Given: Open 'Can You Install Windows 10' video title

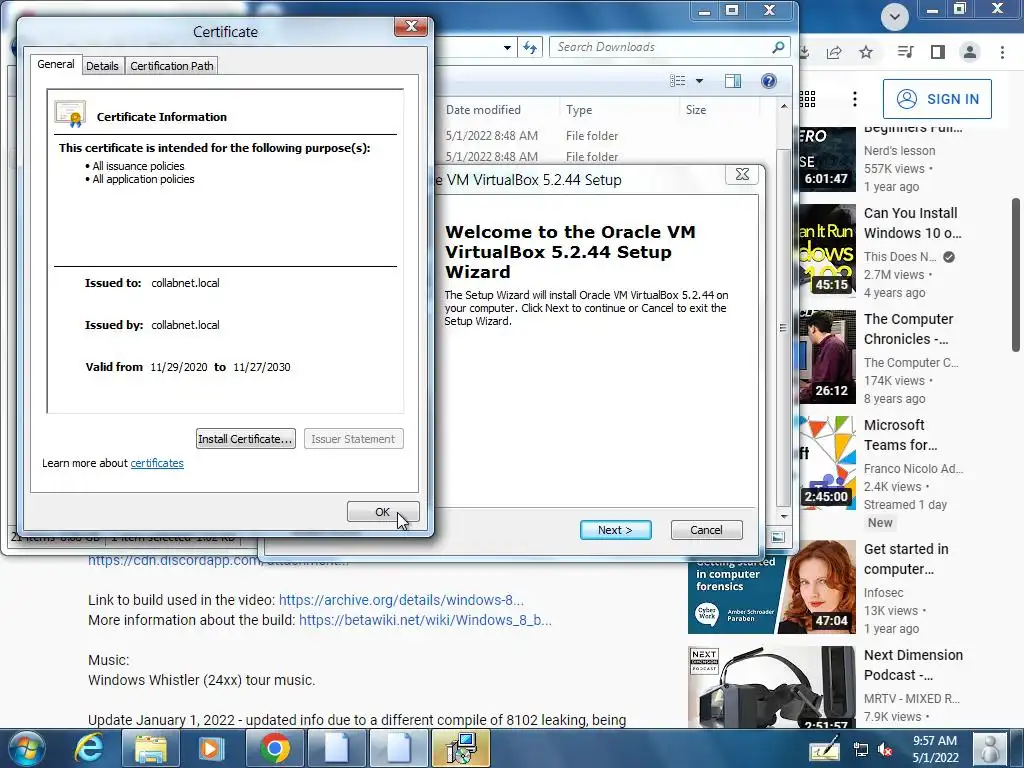Looking at the screenshot, I should [x=911, y=223].
